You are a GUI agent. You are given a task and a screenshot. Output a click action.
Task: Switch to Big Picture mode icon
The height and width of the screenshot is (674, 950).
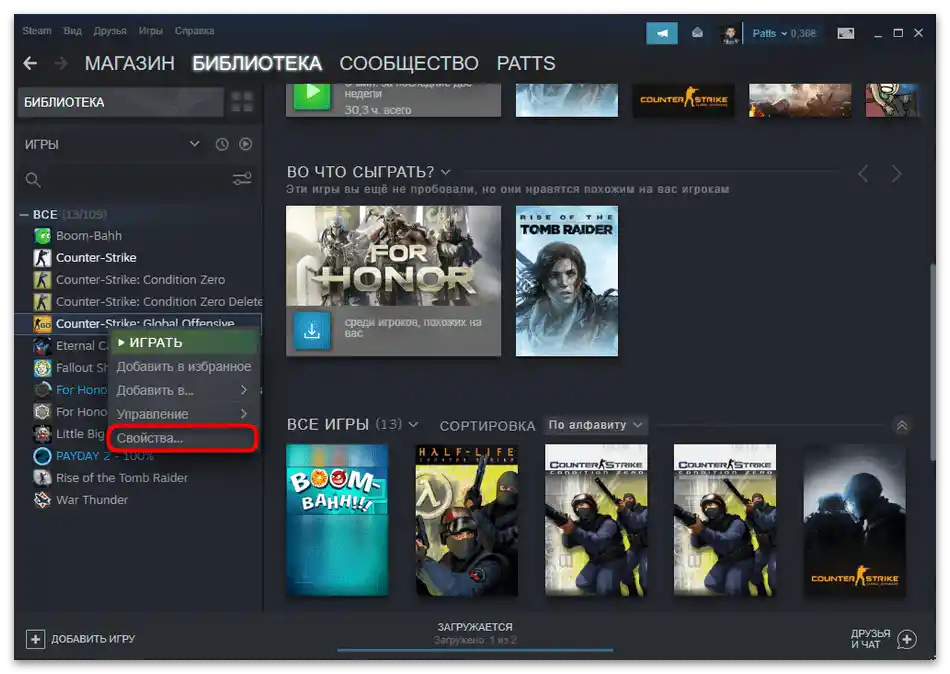click(846, 33)
